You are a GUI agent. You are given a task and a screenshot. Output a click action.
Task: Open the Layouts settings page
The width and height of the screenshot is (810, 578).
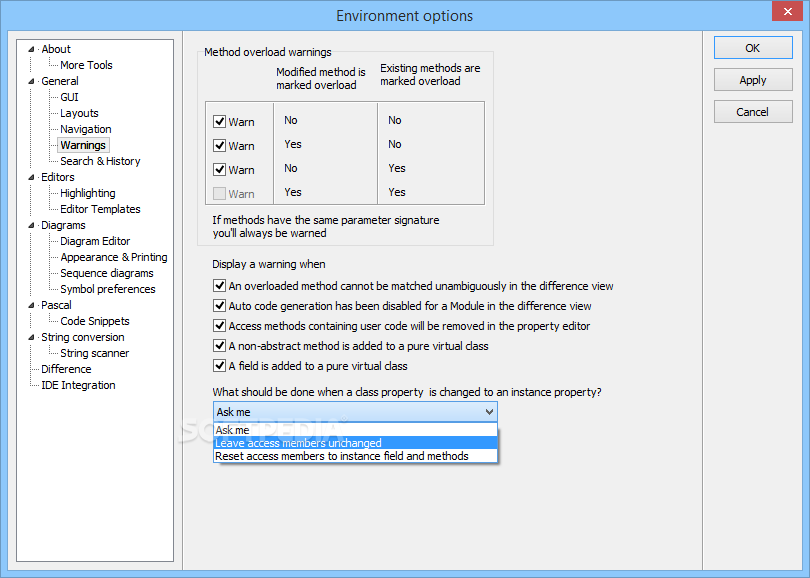79,113
